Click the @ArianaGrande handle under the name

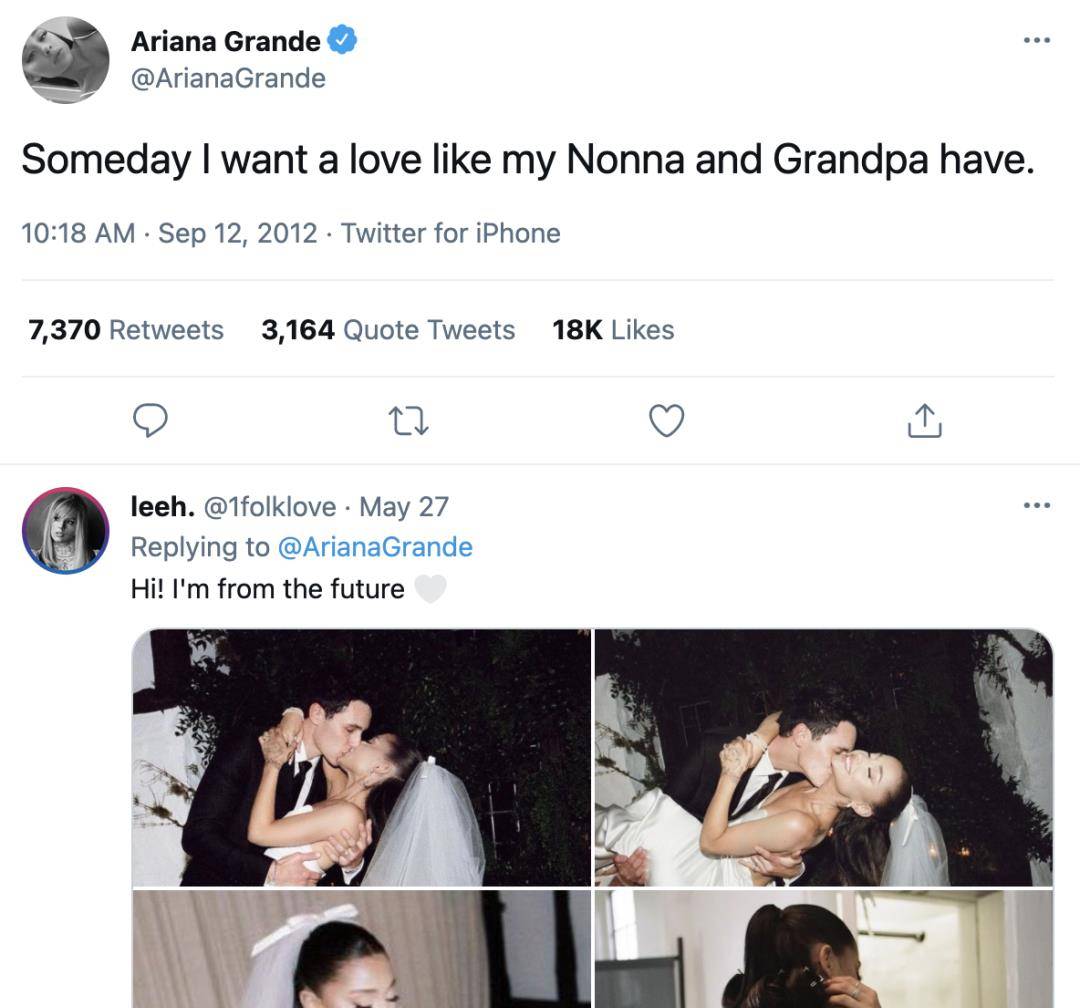[x=228, y=78]
